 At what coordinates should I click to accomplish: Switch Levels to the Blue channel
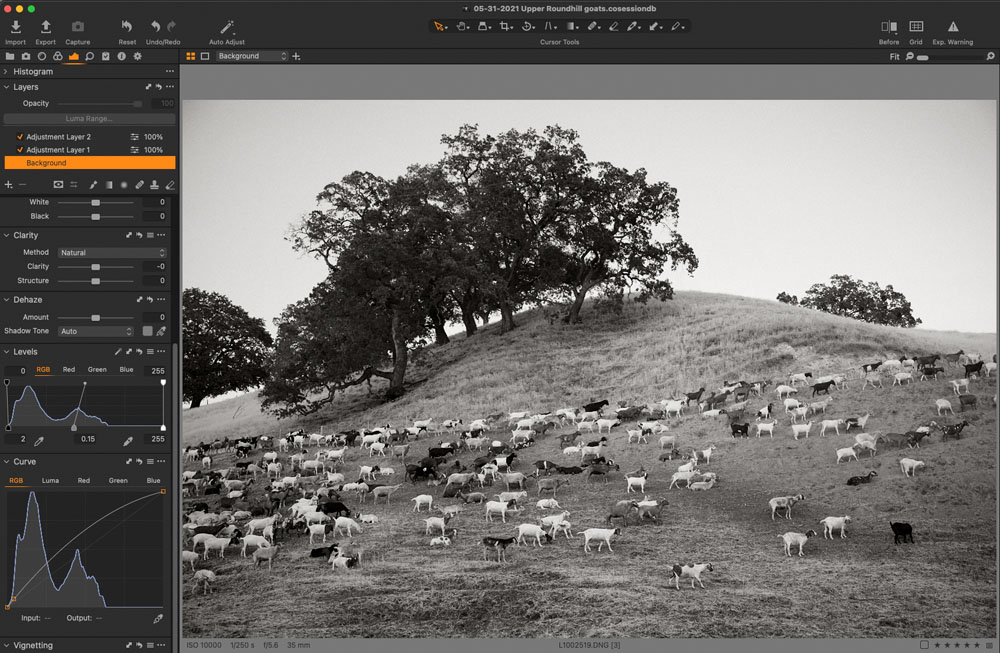click(x=126, y=370)
